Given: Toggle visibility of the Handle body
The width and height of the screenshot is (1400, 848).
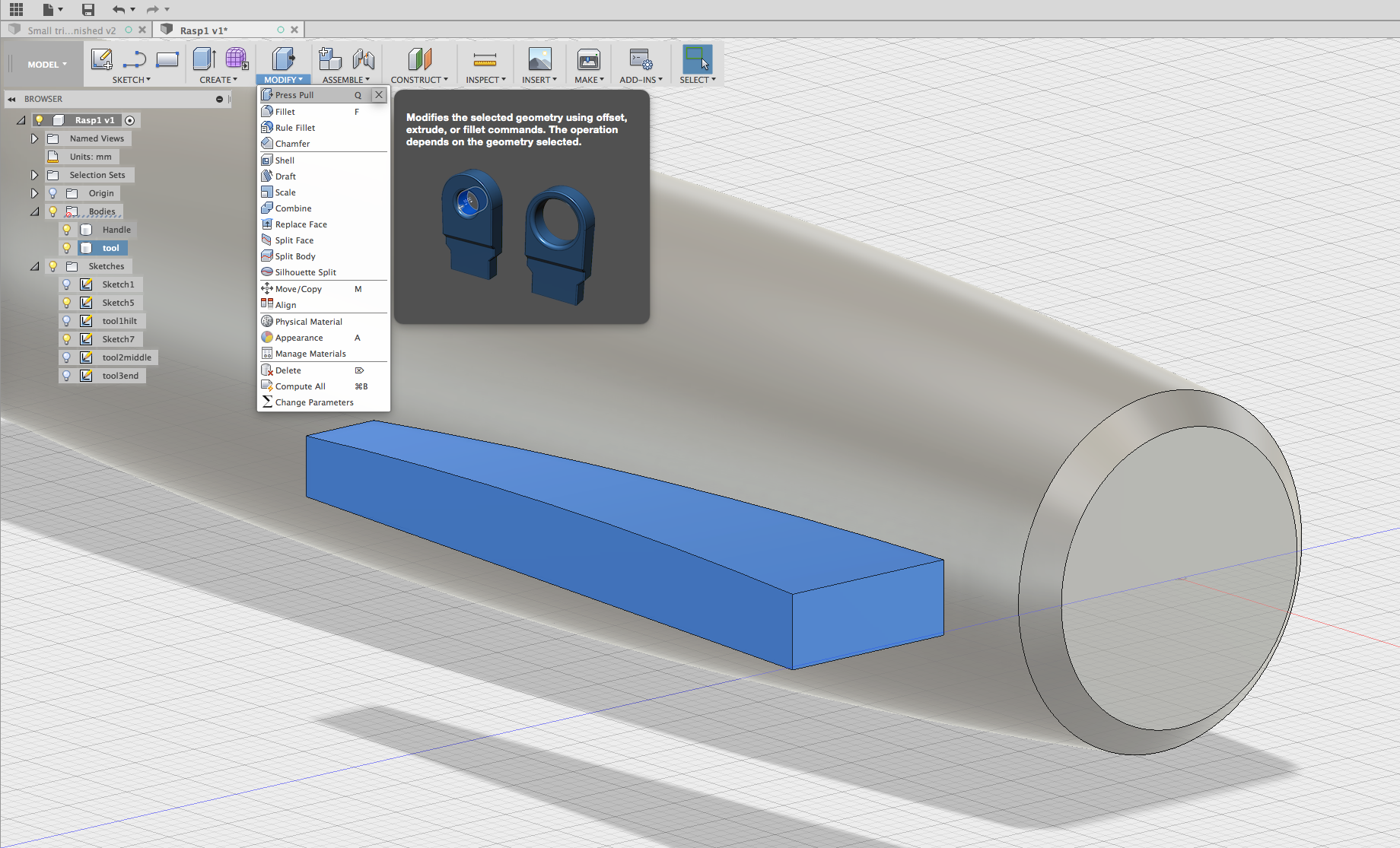Looking at the screenshot, I should coord(67,229).
